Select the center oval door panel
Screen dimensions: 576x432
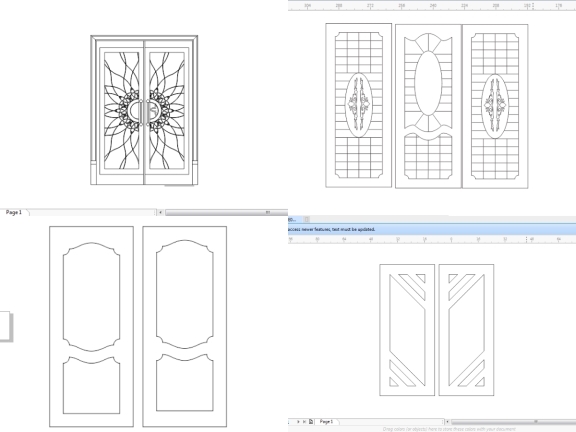pos(428,106)
